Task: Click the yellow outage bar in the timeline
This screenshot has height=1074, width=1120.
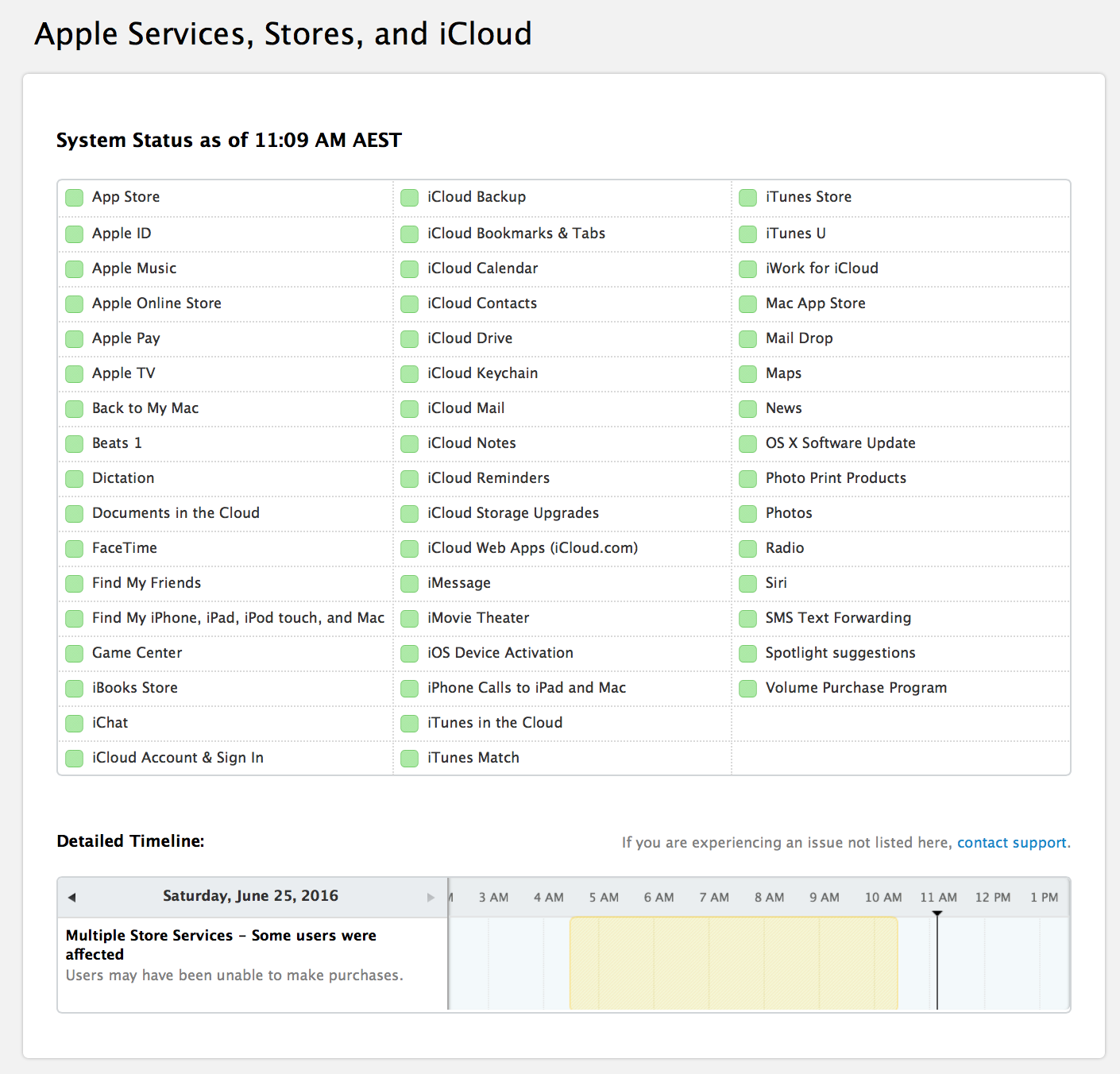Action: point(734,963)
